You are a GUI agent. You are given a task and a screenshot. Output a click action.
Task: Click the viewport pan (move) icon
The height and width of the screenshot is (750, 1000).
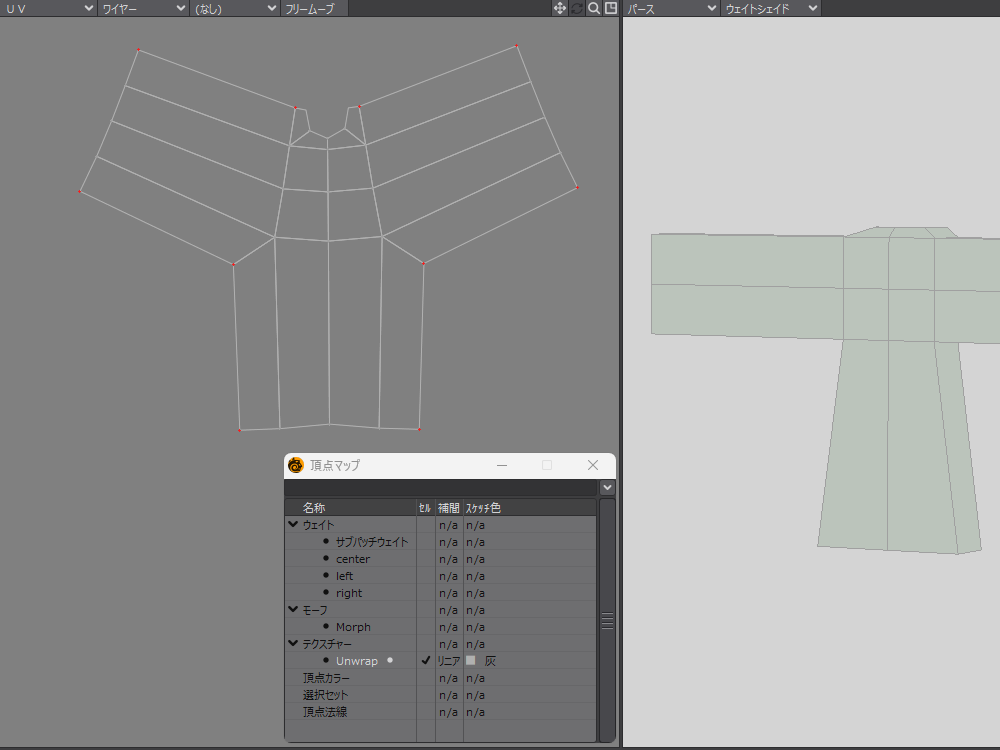coord(560,8)
